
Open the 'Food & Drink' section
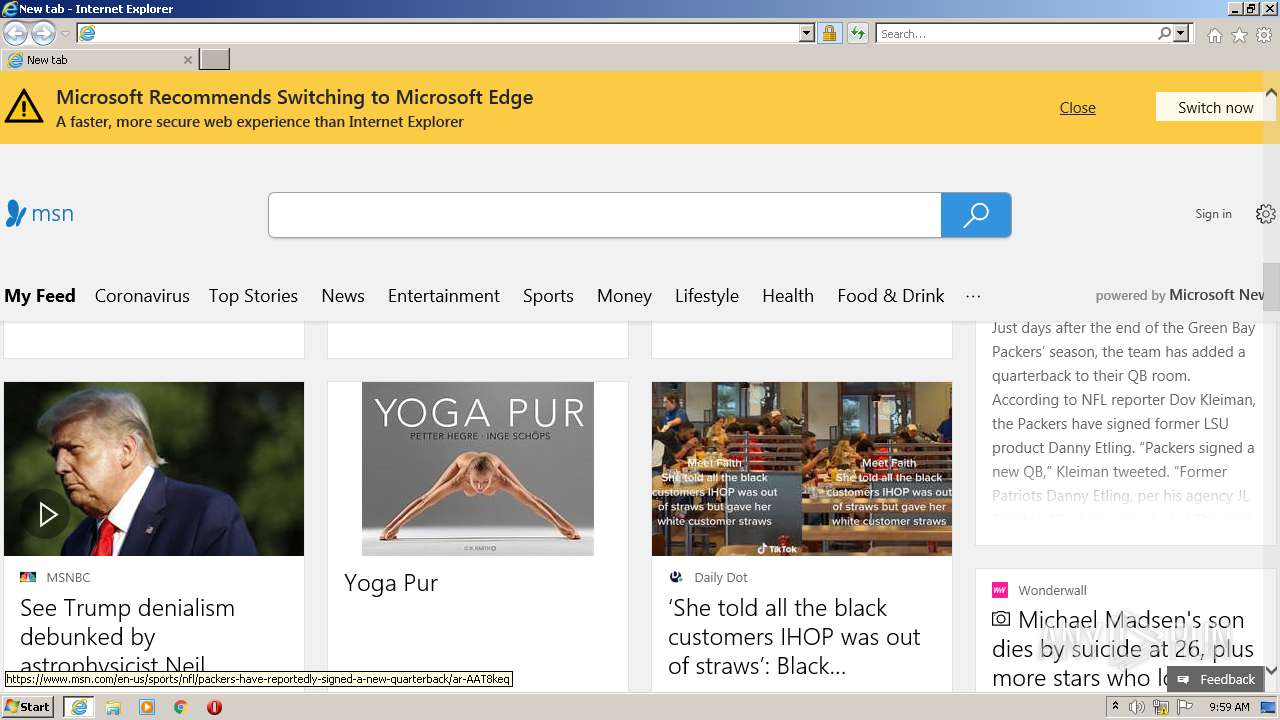click(x=891, y=296)
